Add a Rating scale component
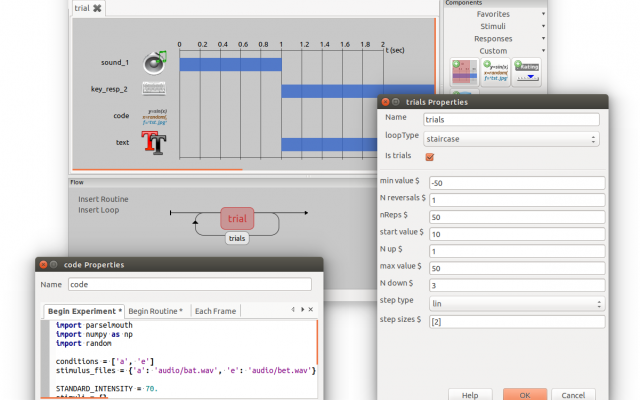This screenshot has width=640, height=400. [x=527, y=72]
